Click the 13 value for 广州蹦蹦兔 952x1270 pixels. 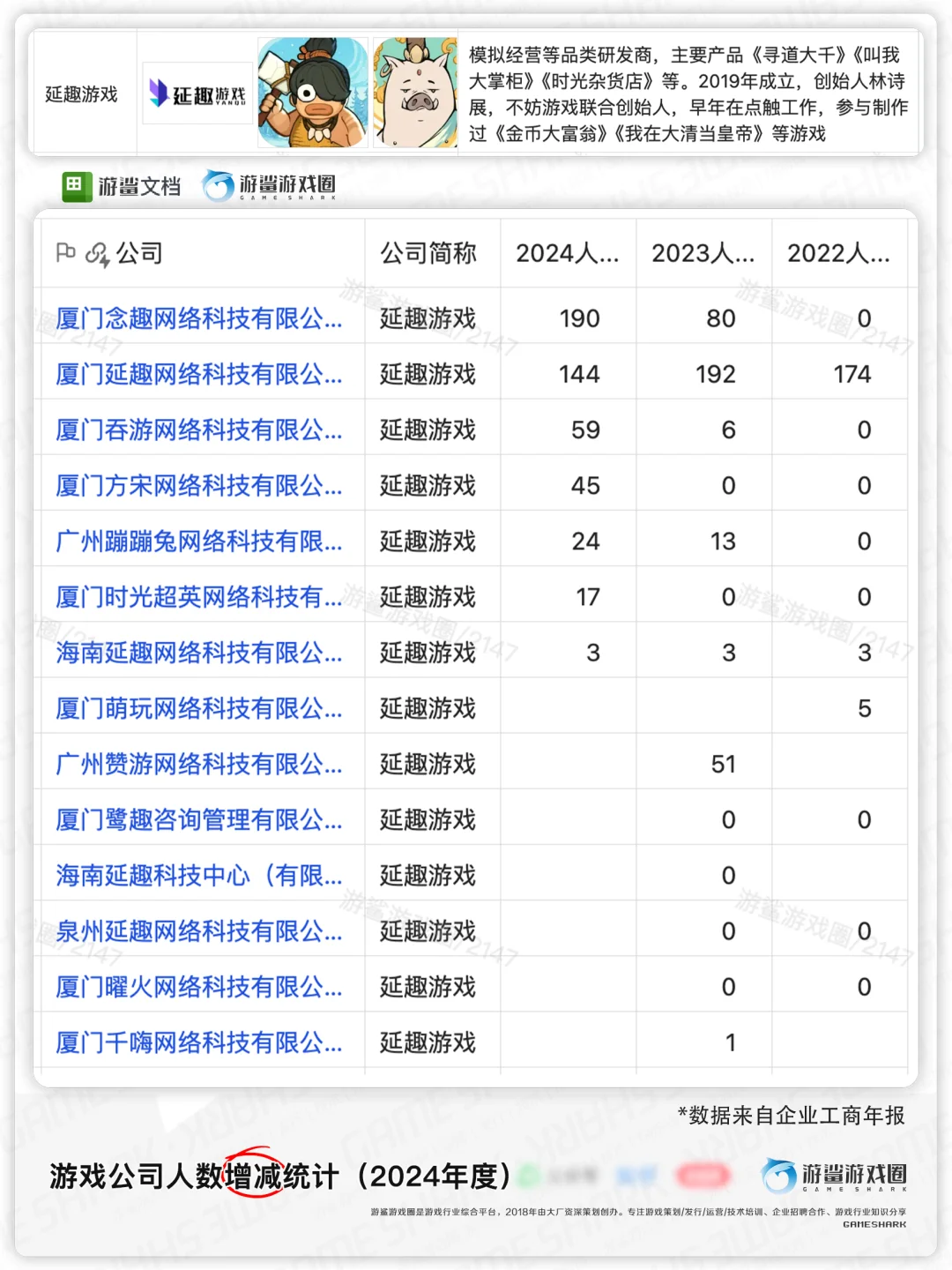tap(723, 541)
